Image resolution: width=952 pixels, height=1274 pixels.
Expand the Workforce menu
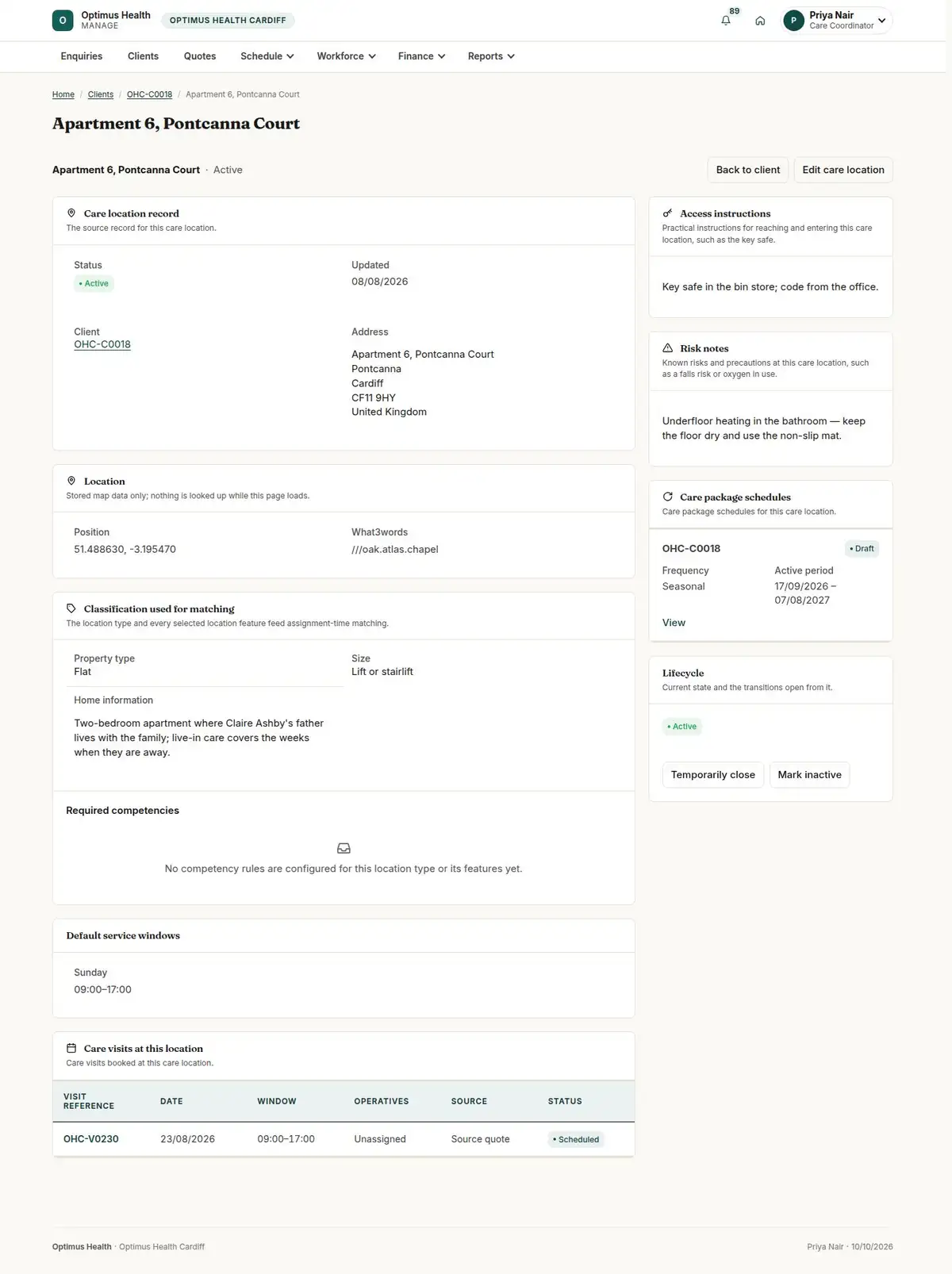(x=346, y=56)
